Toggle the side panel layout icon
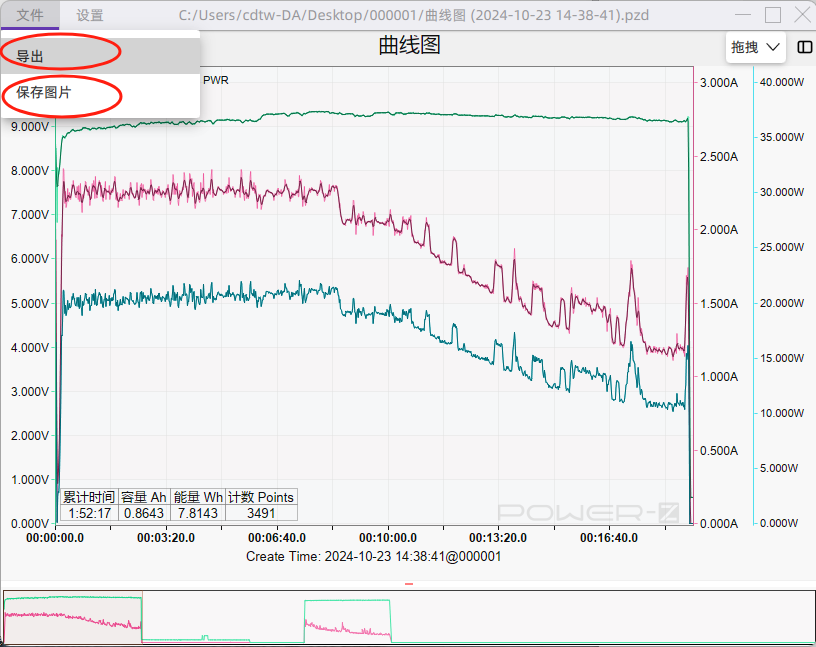816x647 pixels. (804, 47)
